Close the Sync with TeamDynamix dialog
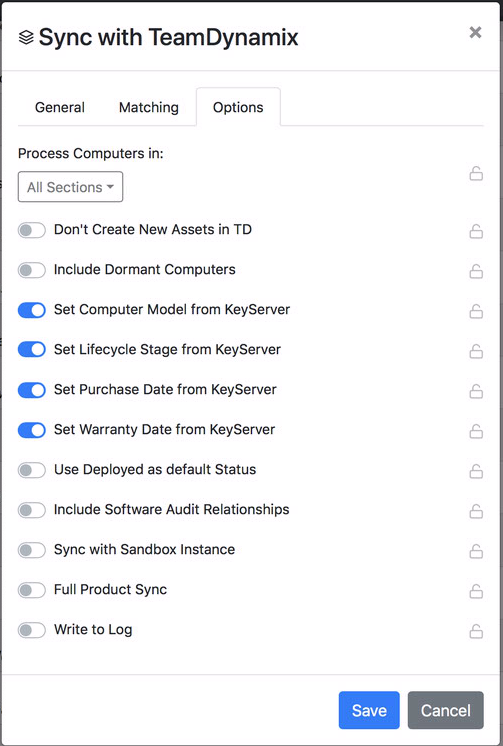Screen dimensions: 503x746 475,32
